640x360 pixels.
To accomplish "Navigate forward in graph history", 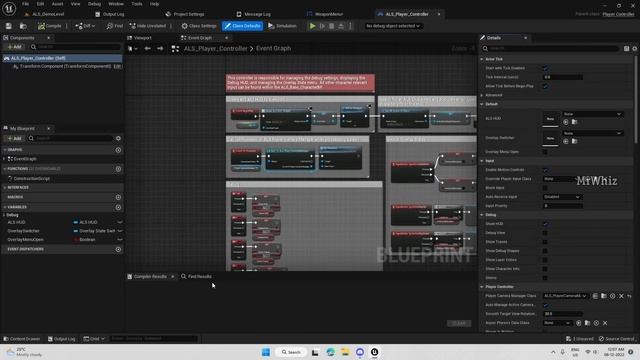I will (x=160, y=49).
